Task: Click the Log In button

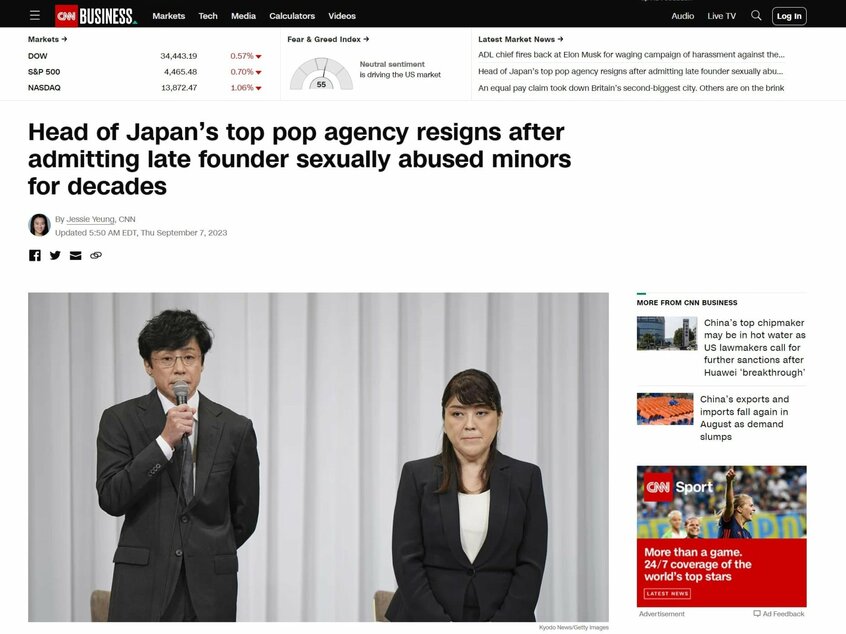Action: click(x=789, y=16)
